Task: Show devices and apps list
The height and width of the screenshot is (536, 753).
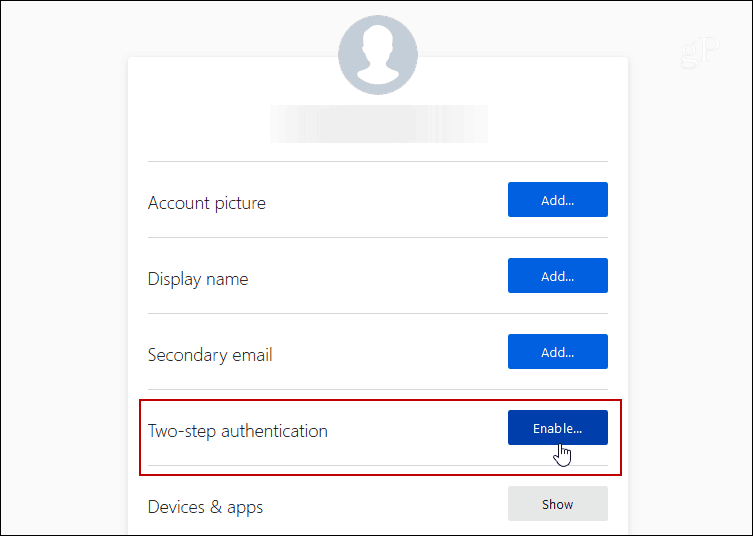Action: pos(558,503)
